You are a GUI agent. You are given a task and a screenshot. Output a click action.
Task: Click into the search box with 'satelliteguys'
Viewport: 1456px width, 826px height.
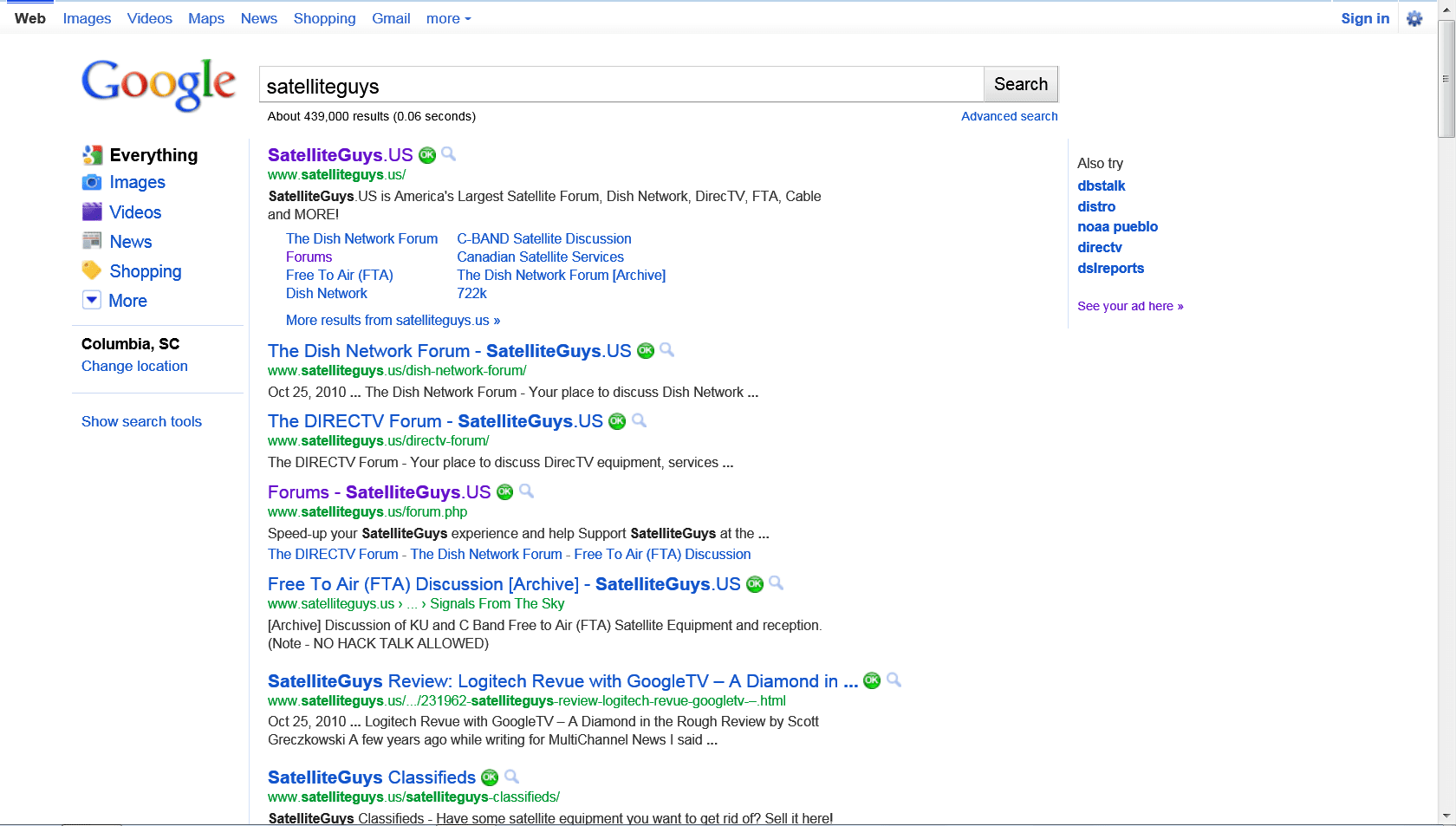click(x=621, y=85)
